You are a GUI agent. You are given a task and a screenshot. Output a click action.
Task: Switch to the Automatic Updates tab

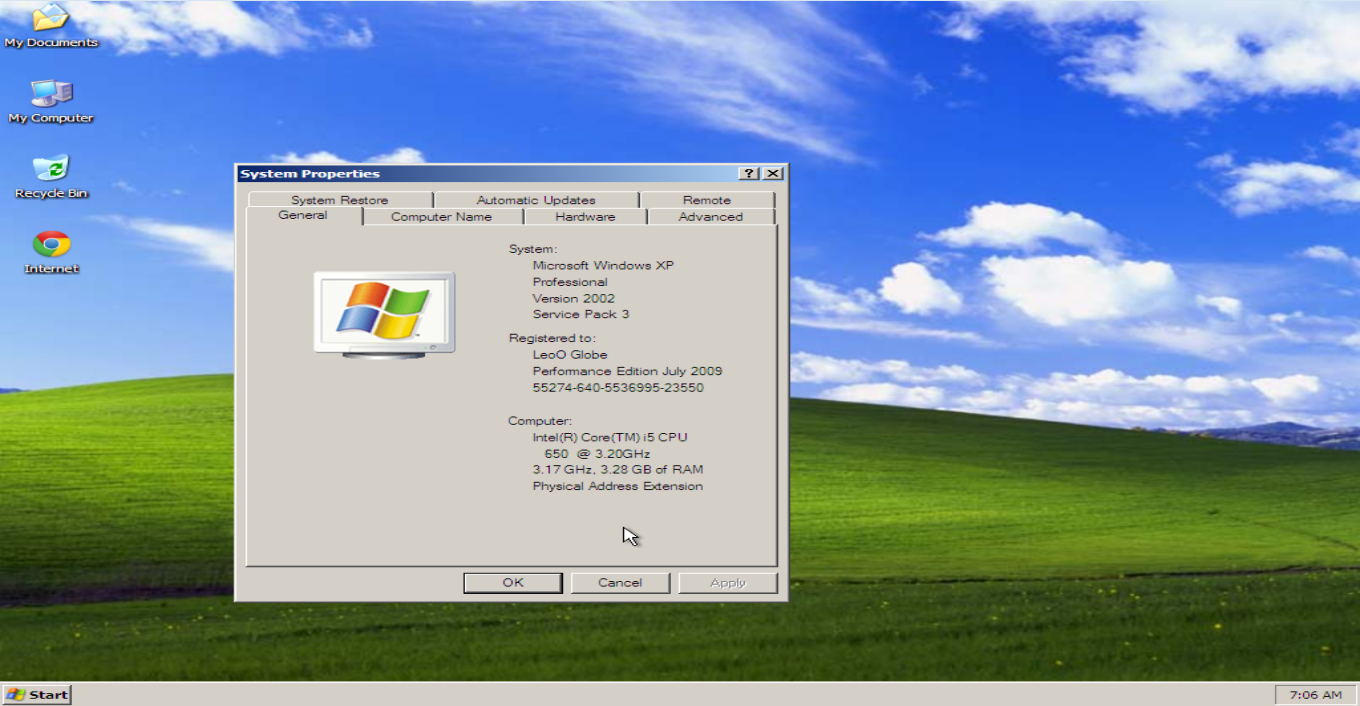(x=536, y=200)
